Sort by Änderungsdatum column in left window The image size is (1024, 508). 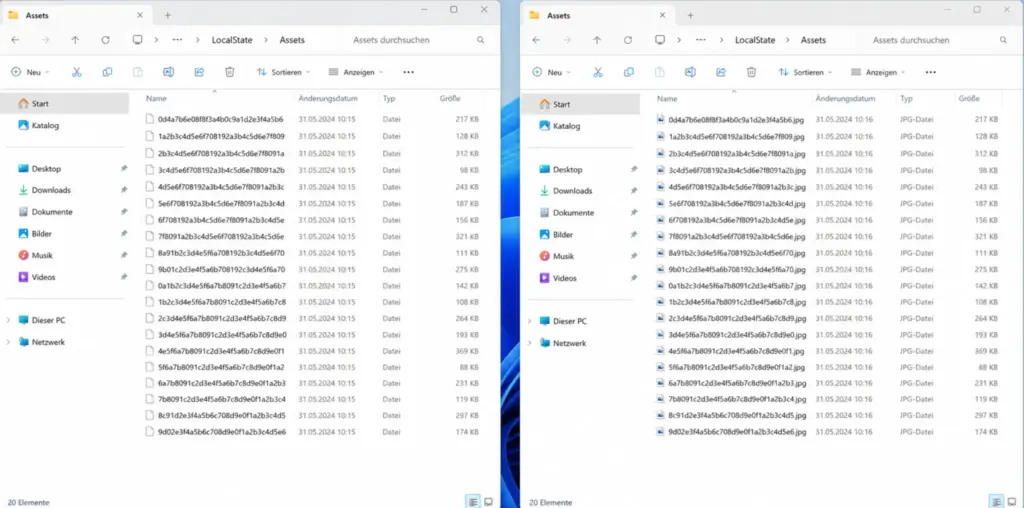point(328,99)
